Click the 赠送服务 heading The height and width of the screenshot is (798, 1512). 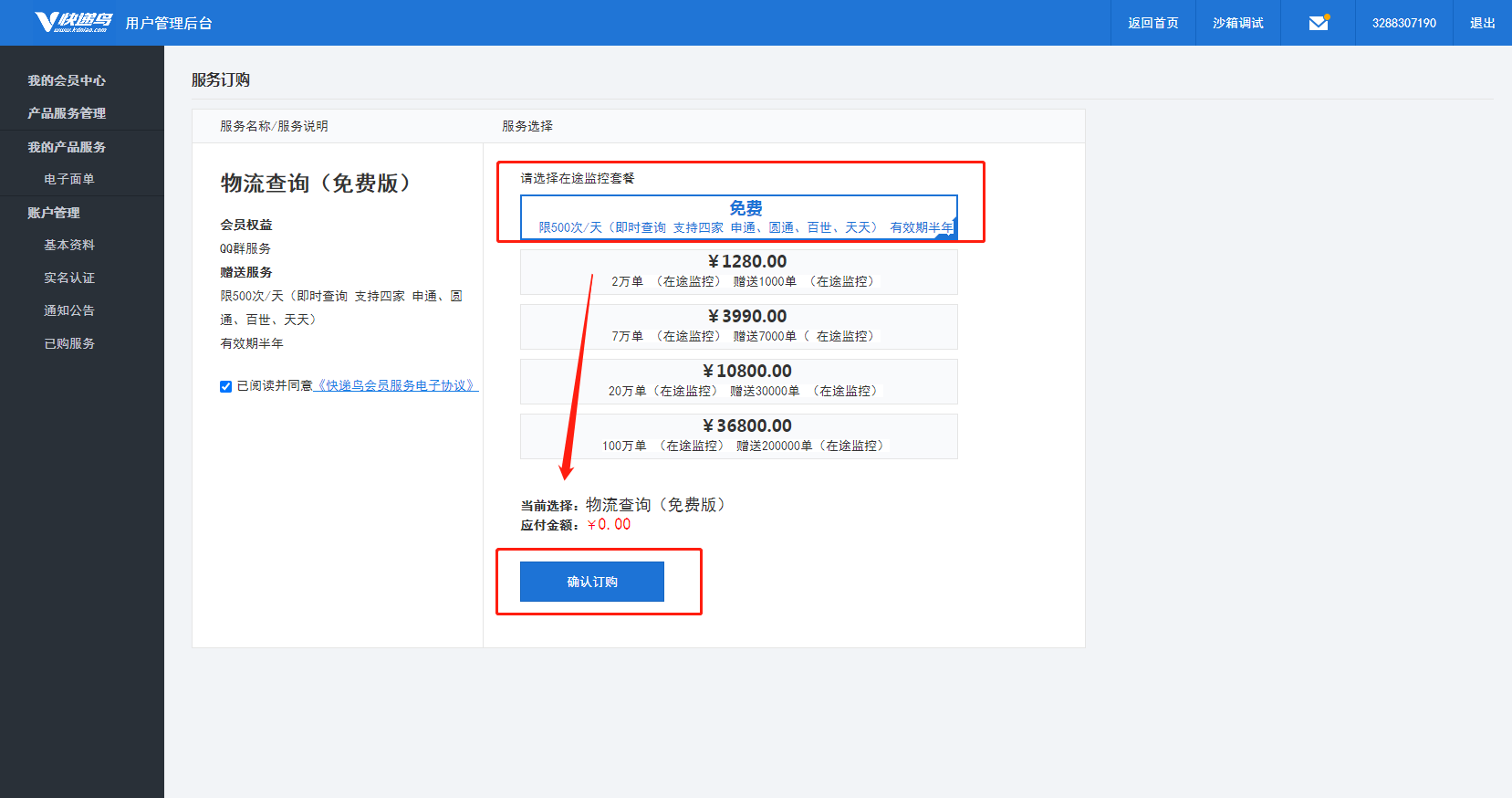246,272
